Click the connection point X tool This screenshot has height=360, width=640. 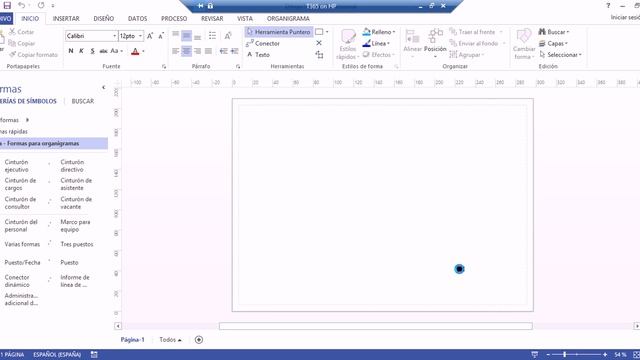[x=319, y=43]
